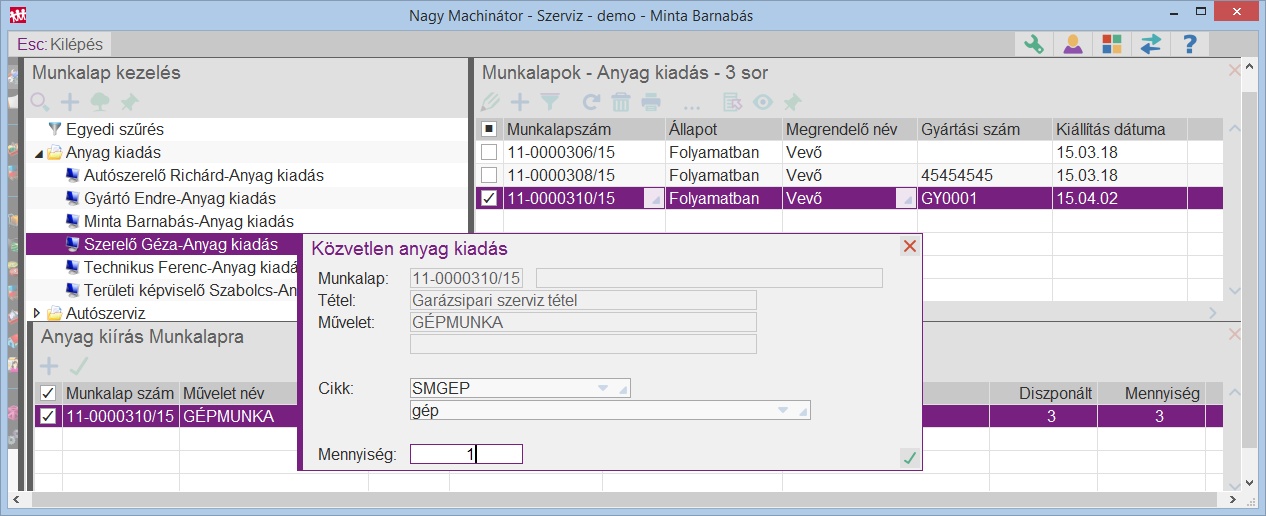Open the green wrench settings icon
Image resolution: width=1266 pixels, height=516 pixels.
pyautogui.click(x=1035, y=44)
